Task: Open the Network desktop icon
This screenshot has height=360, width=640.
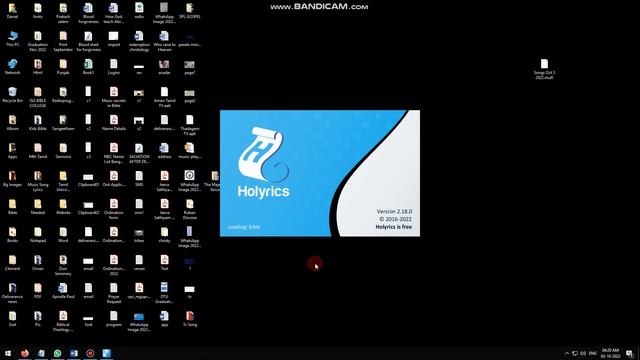Action: [x=13, y=67]
